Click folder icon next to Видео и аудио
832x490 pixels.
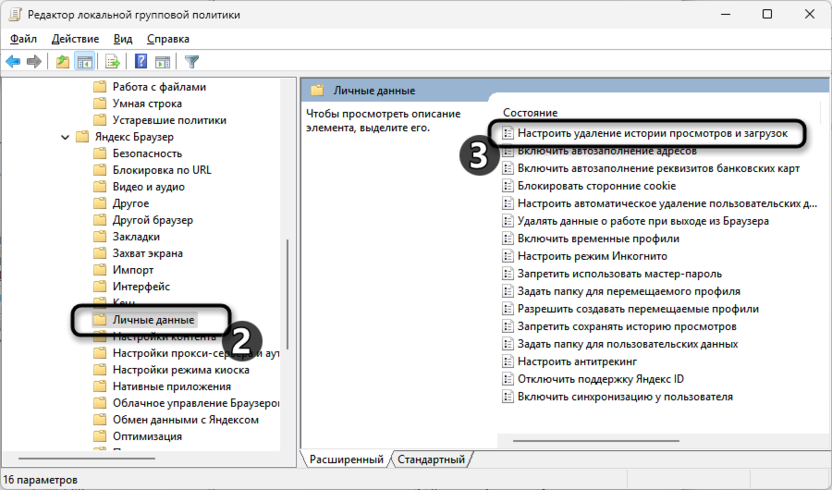click(x=100, y=187)
